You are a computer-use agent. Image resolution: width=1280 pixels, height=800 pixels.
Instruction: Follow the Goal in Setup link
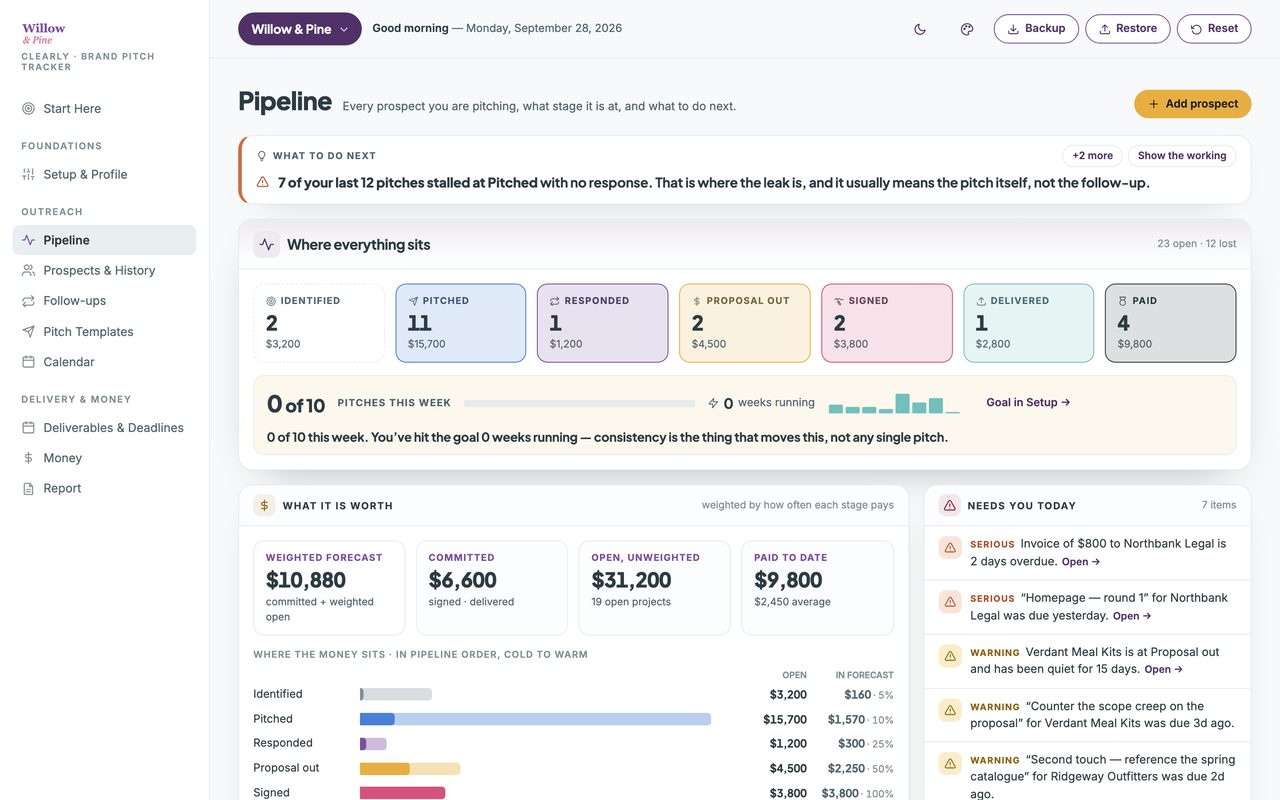click(1028, 402)
